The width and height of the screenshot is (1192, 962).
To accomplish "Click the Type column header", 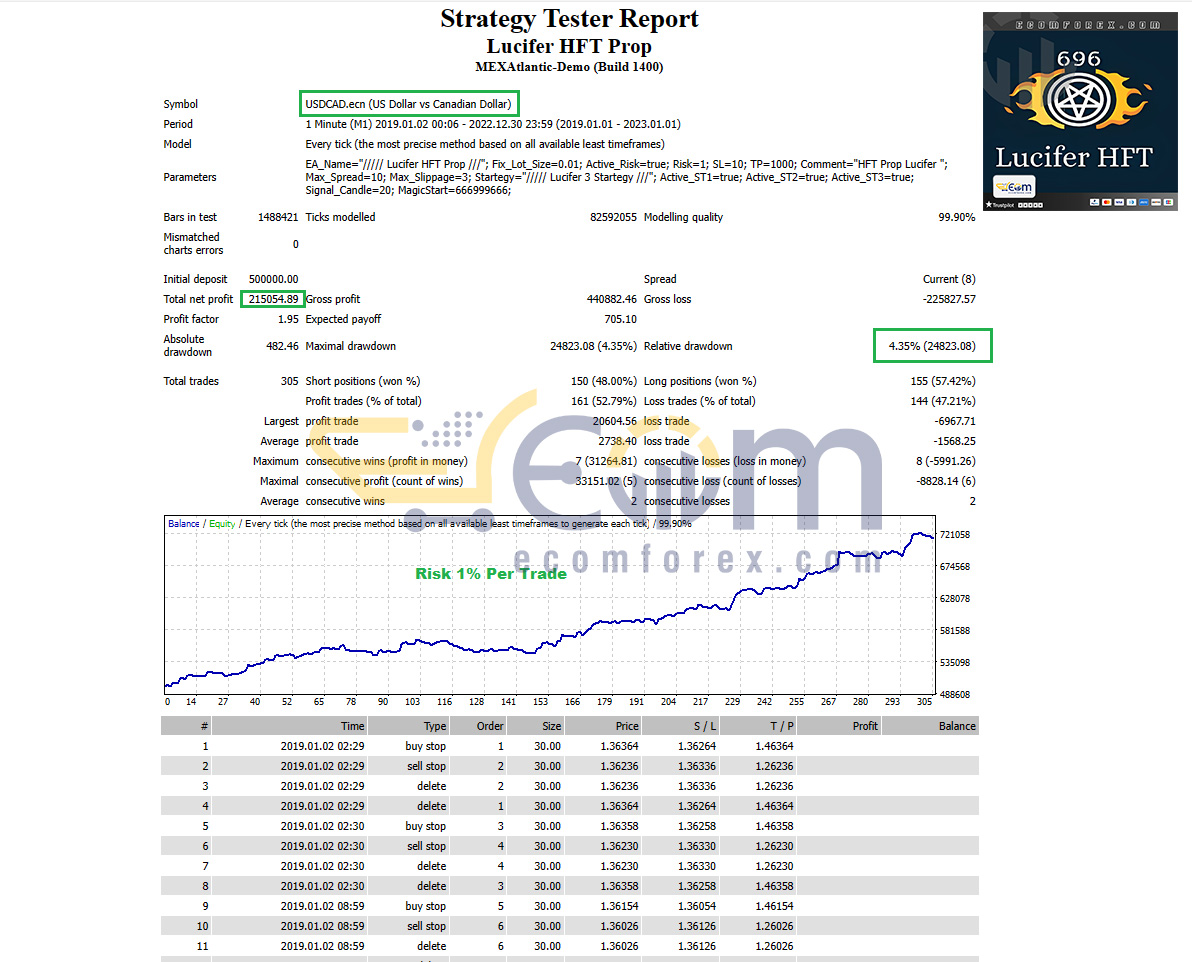I will [435, 726].
